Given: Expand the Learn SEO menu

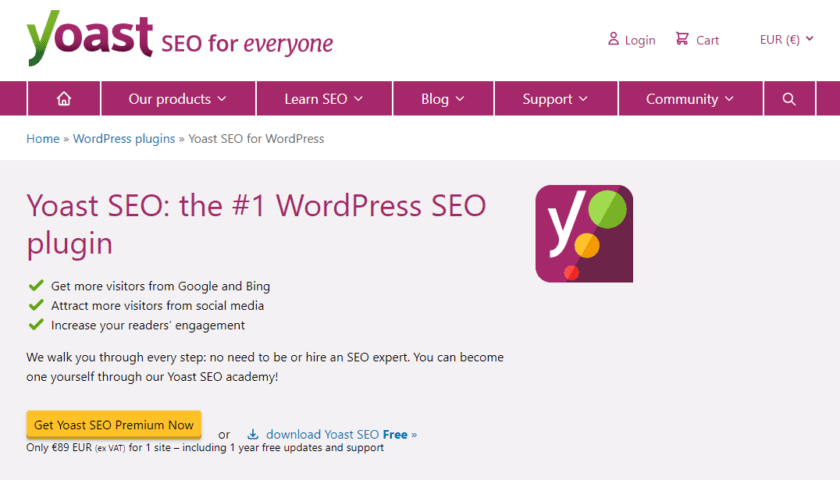Looking at the screenshot, I should pos(323,99).
